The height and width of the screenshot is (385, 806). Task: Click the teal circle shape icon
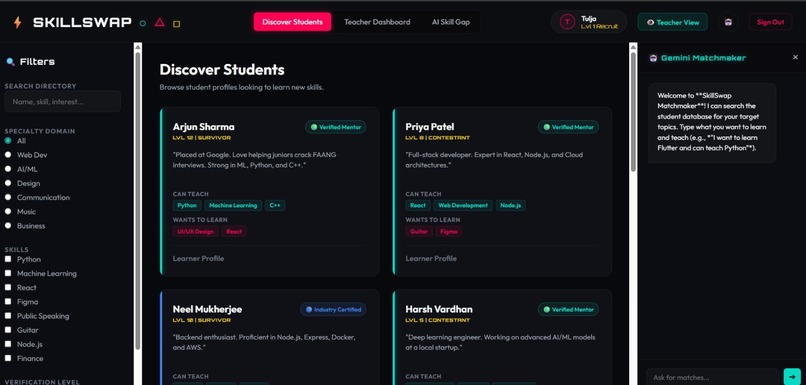pos(143,23)
